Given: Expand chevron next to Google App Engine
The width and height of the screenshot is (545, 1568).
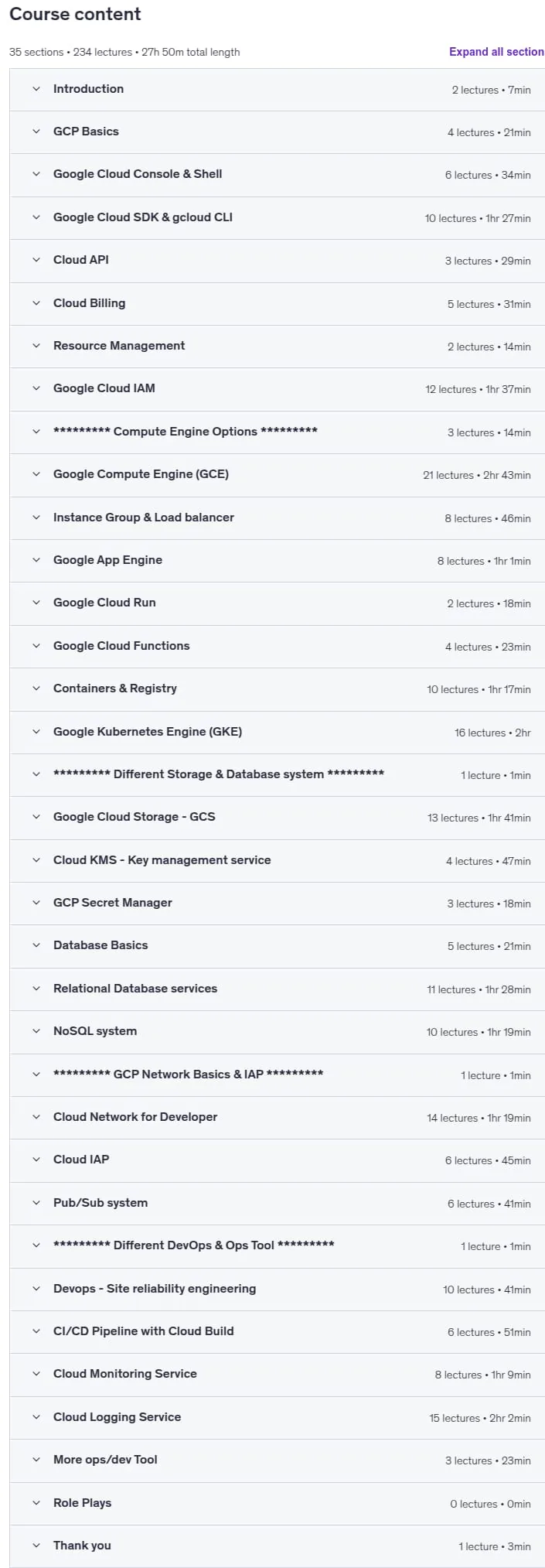Looking at the screenshot, I should coord(36,560).
